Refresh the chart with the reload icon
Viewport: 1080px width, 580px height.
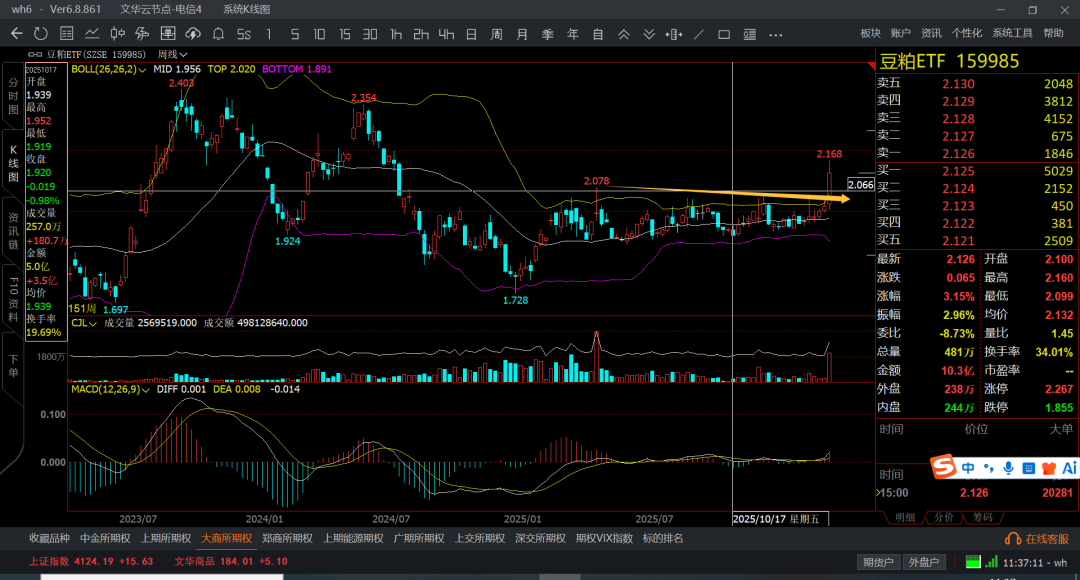[41, 34]
